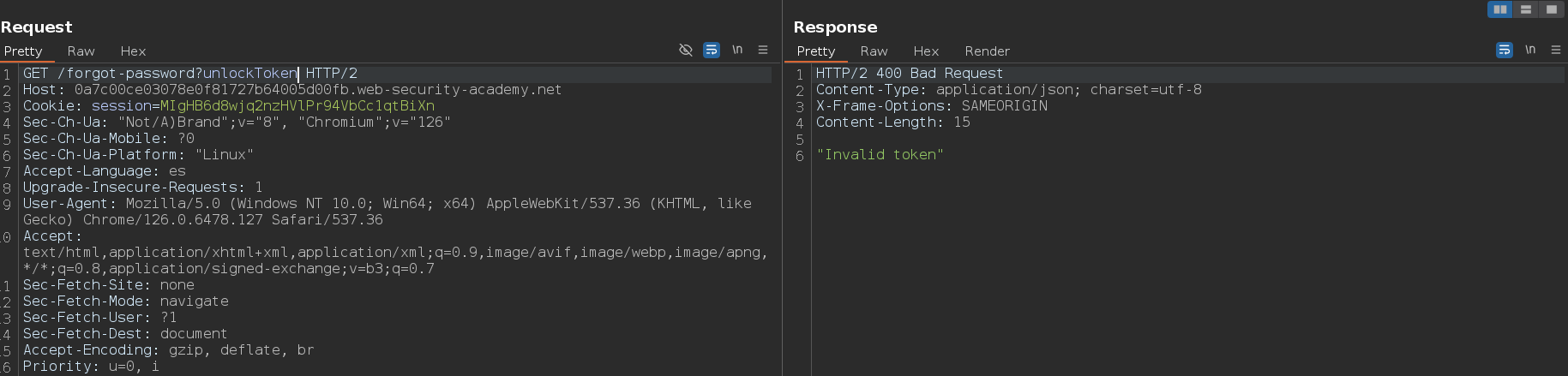This screenshot has width=1568, height=376.
Task: Open the Response Render tab
Action: point(987,51)
